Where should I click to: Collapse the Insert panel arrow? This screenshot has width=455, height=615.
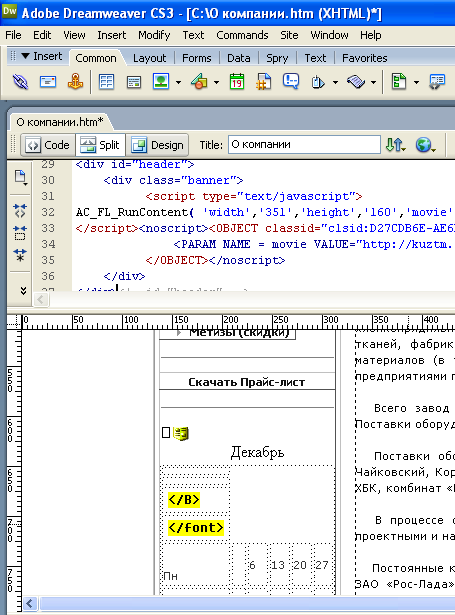pyautogui.click(x=25, y=56)
